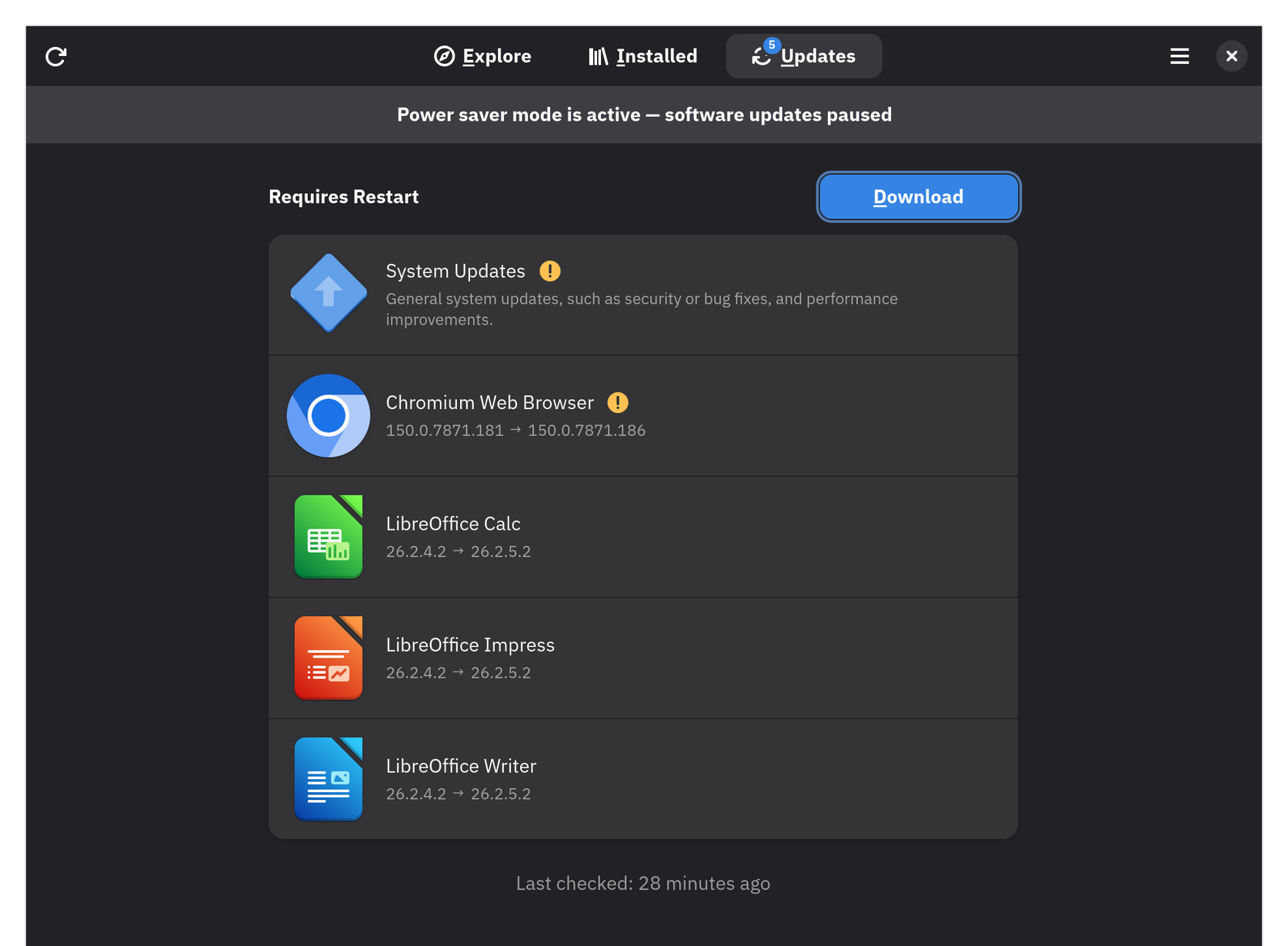The width and height of the screenshot is (1288, 946).
Task: Switch to the Installed tab
Action: 642,56
